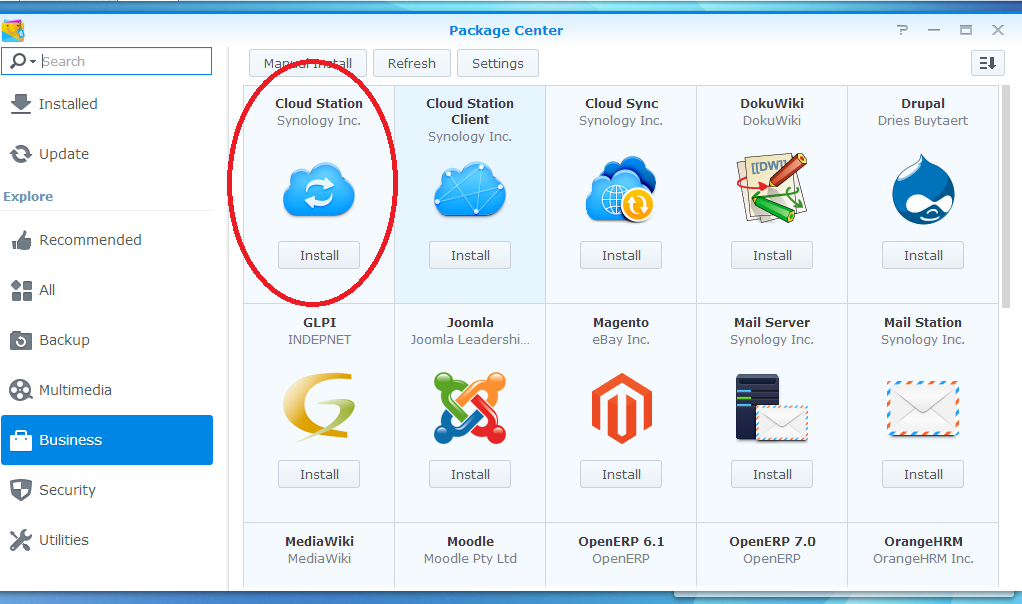Install Drupal

click(x=923, y=255)
